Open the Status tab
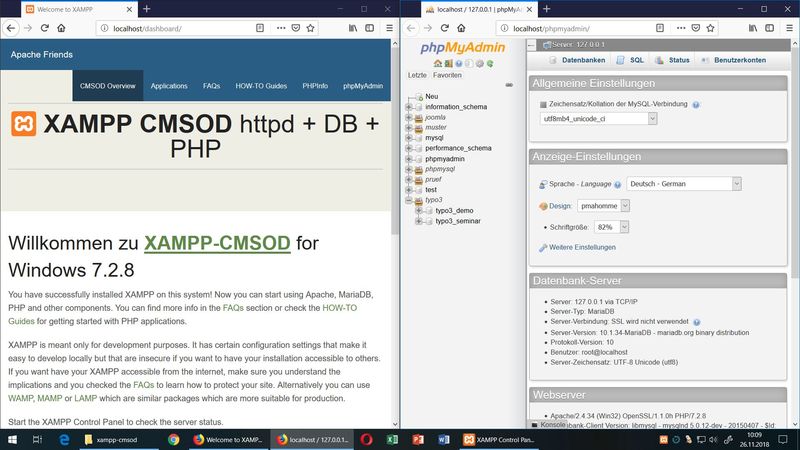 (x=672, y=60)
